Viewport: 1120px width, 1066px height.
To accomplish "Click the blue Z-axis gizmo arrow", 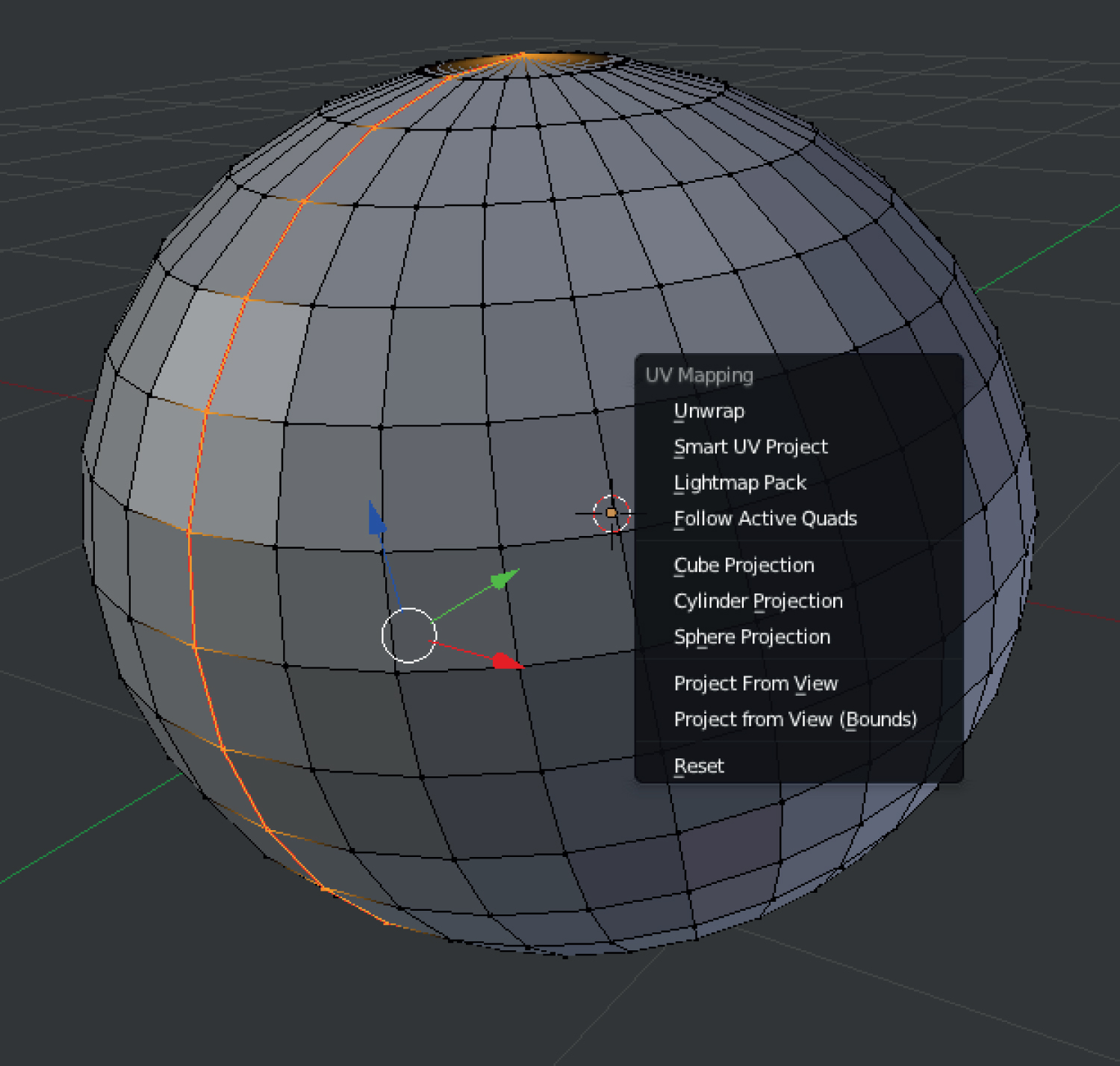I will [377, 518].
